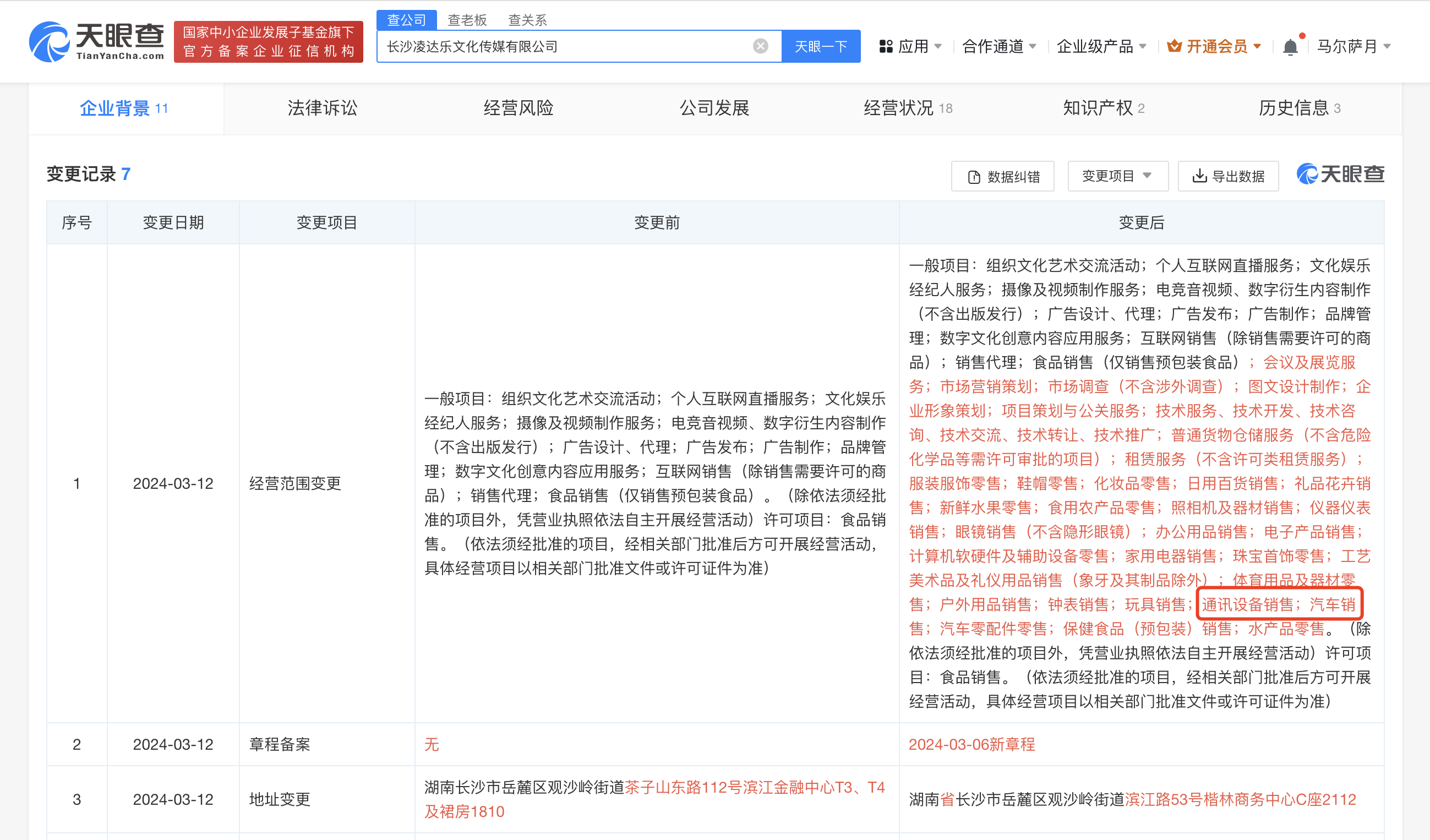Click the 导出数据 download icon button
Screen dimensions: 1430x840
[1228, 177]
